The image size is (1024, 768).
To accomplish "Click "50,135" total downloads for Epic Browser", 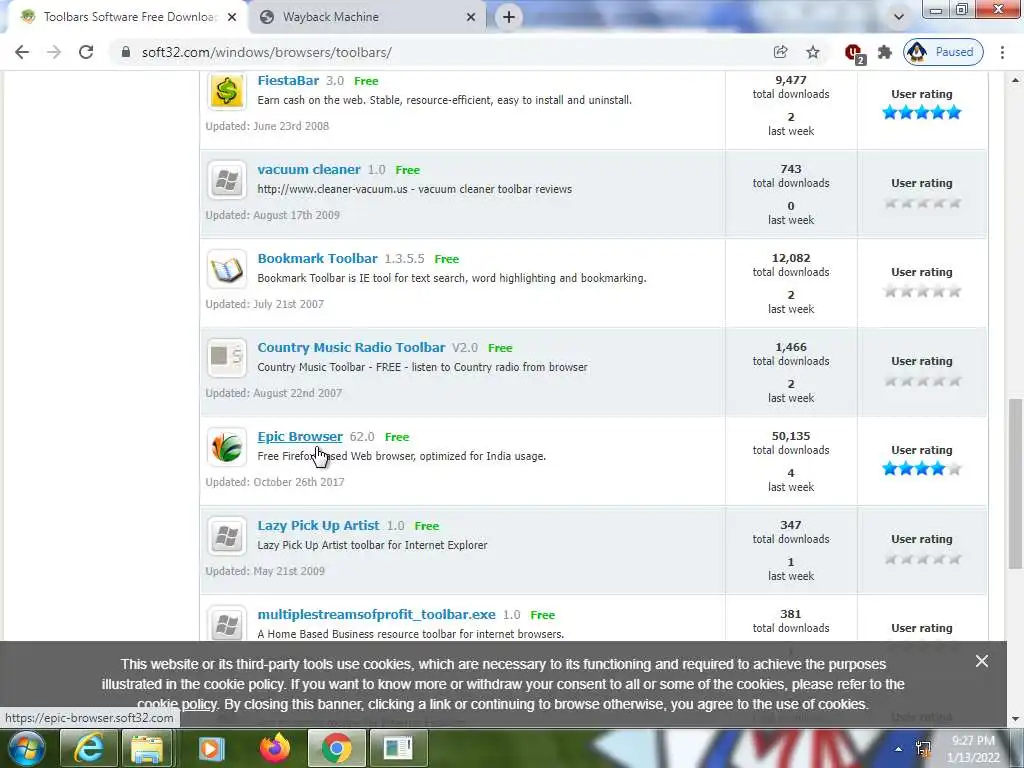I will tap(791, 436).
